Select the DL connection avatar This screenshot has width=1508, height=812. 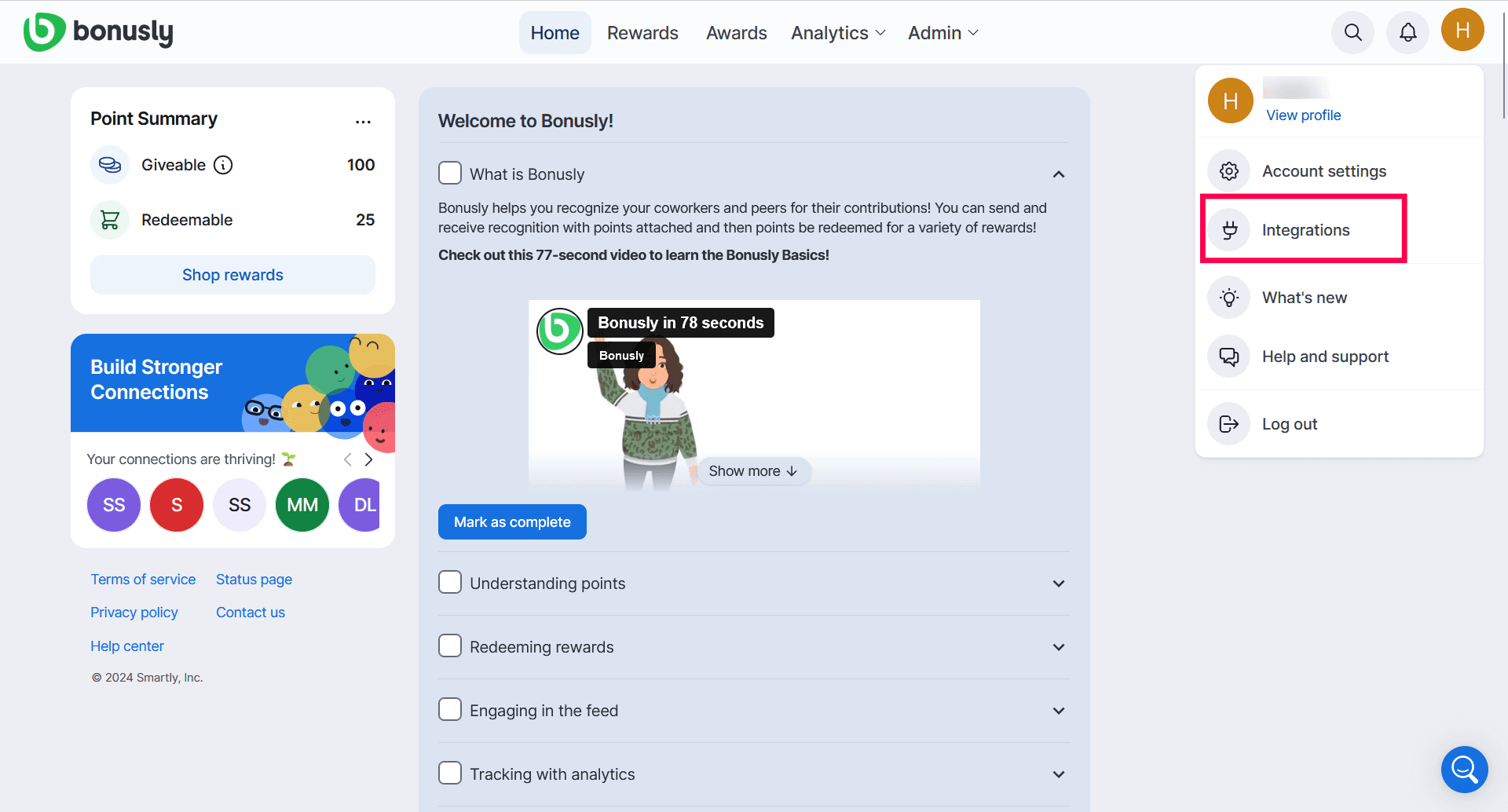click(360, 505)
